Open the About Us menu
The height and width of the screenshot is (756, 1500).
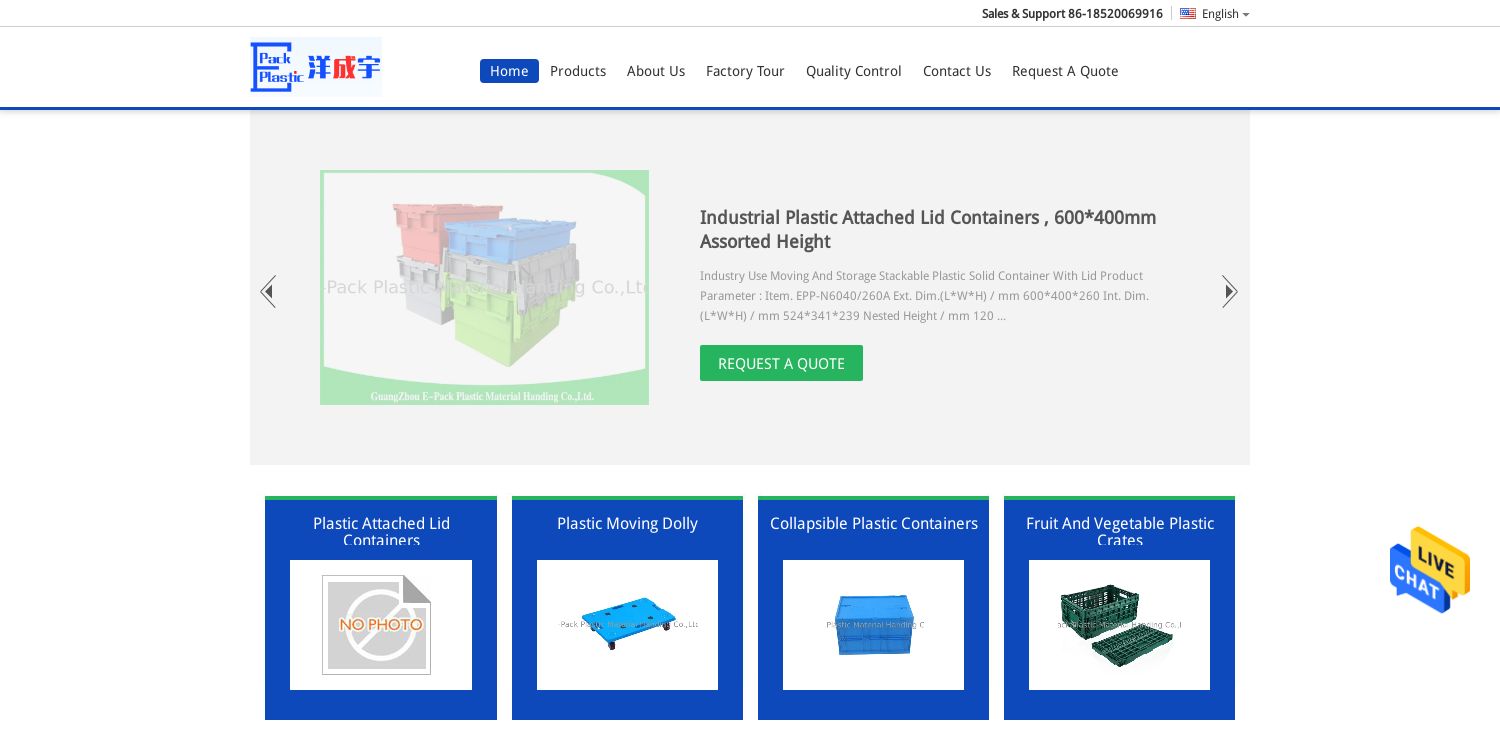coord(656,71)
